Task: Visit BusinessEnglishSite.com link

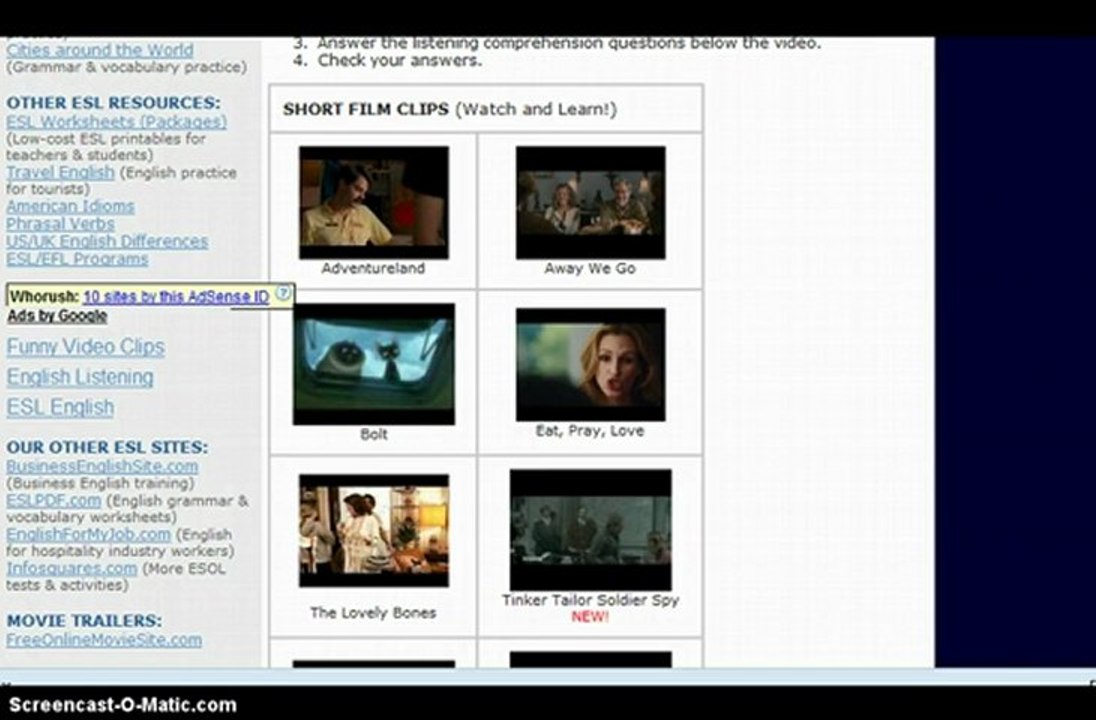Action: [x=102, y=467]
